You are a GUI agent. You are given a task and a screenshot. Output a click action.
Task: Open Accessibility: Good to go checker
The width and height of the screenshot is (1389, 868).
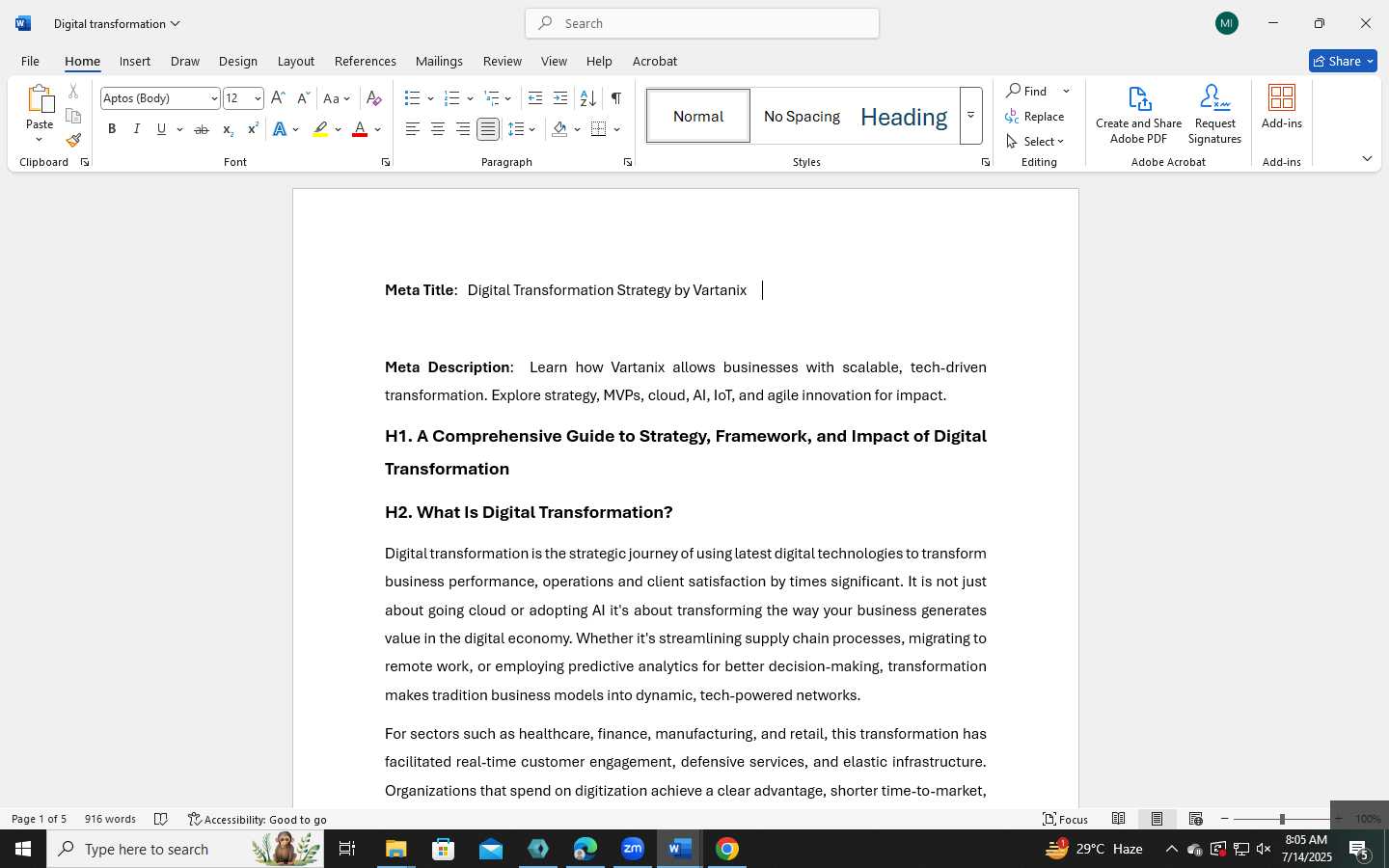point(257,819)
